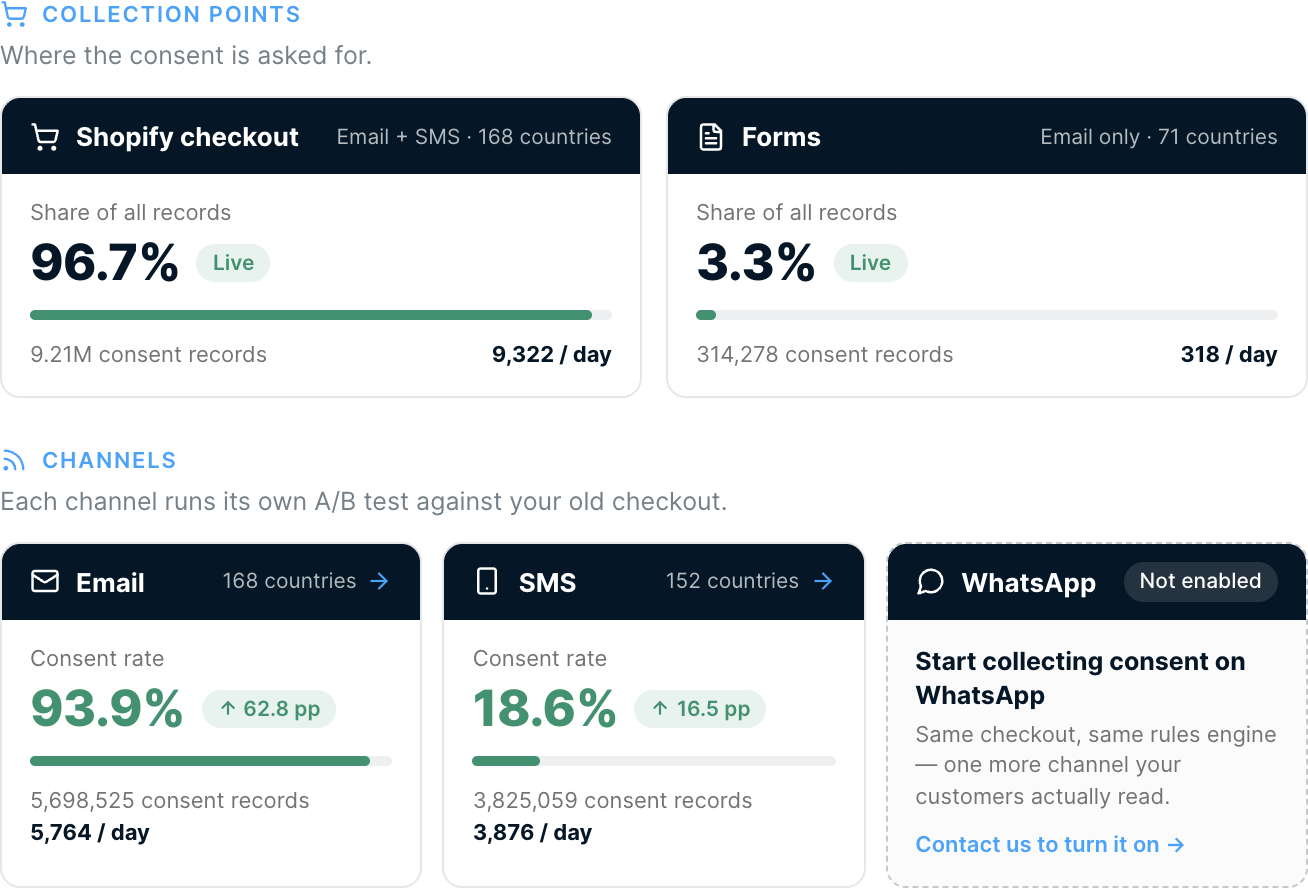Click the Forms document icon
Image resolution: width=1308 pixels, height=888 pixels.
click(710, 137)
